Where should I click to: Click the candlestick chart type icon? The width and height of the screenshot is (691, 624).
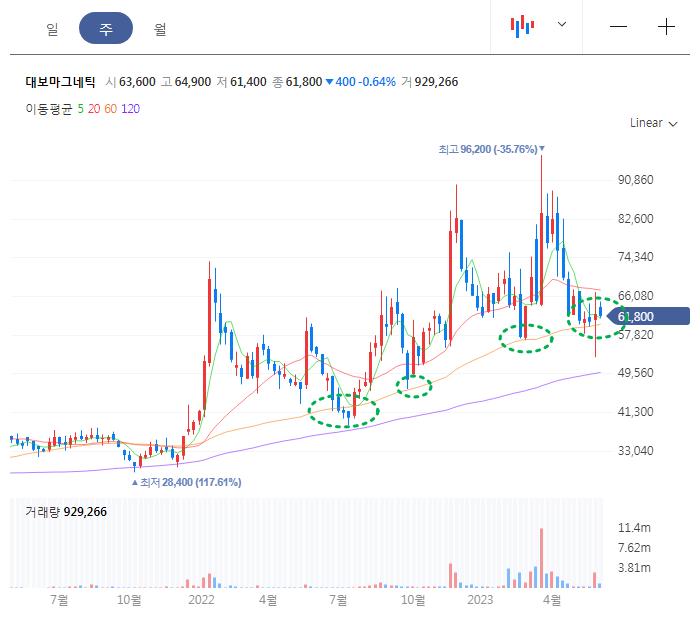(x=522, y=26)
